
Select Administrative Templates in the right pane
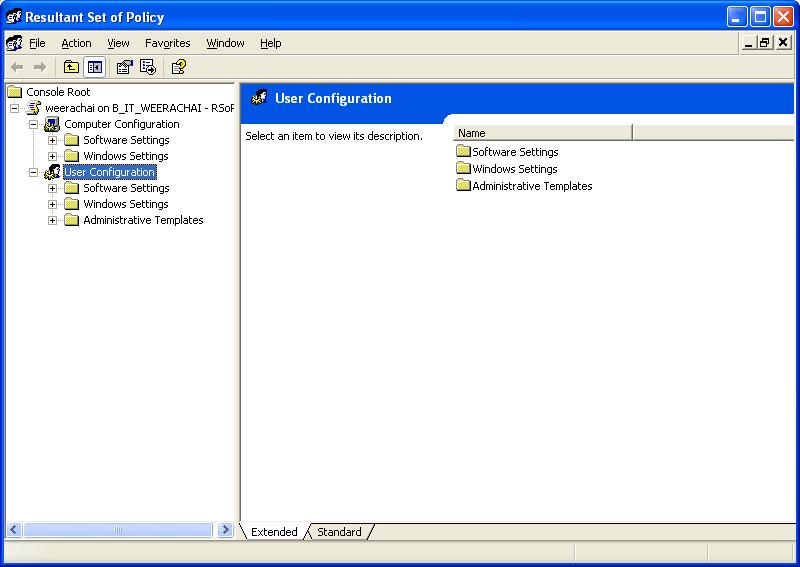pos(532,186)
